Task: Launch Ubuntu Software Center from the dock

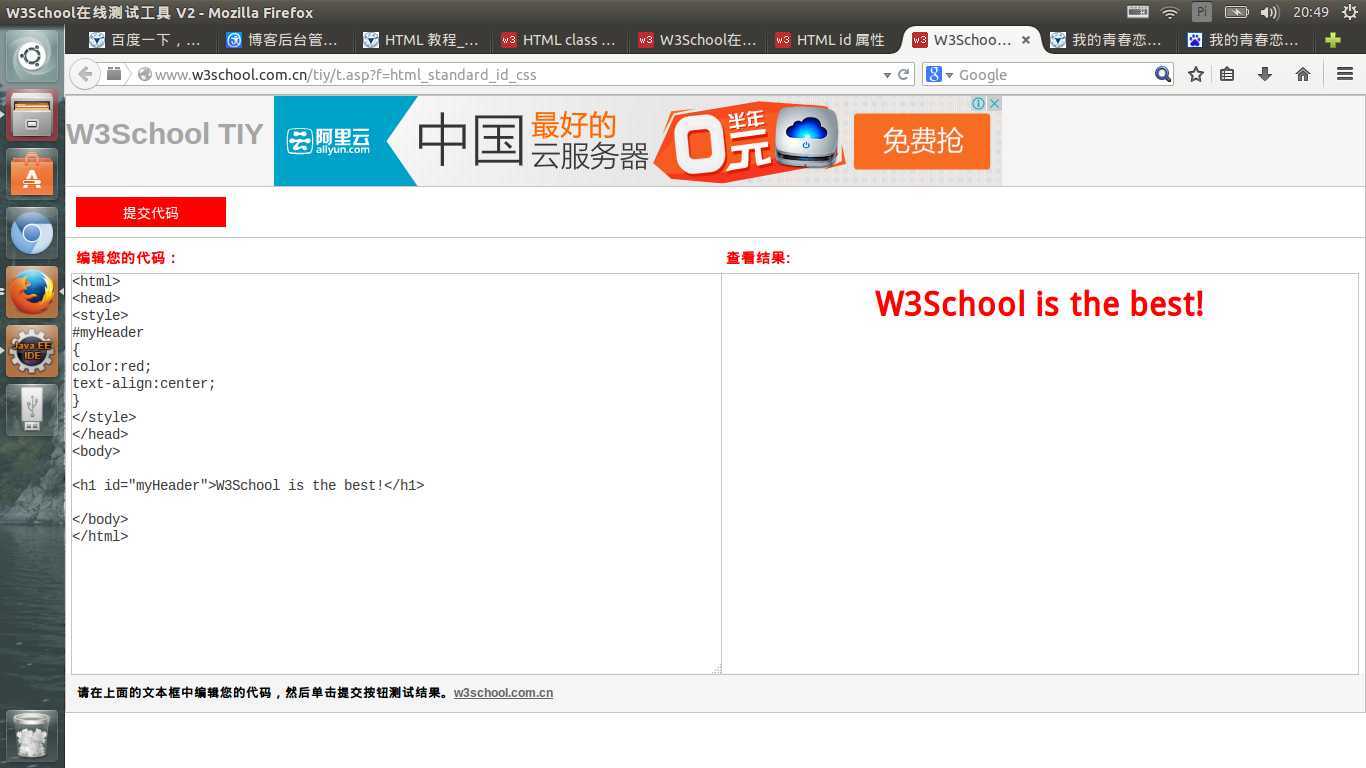Action: (32, 174)
